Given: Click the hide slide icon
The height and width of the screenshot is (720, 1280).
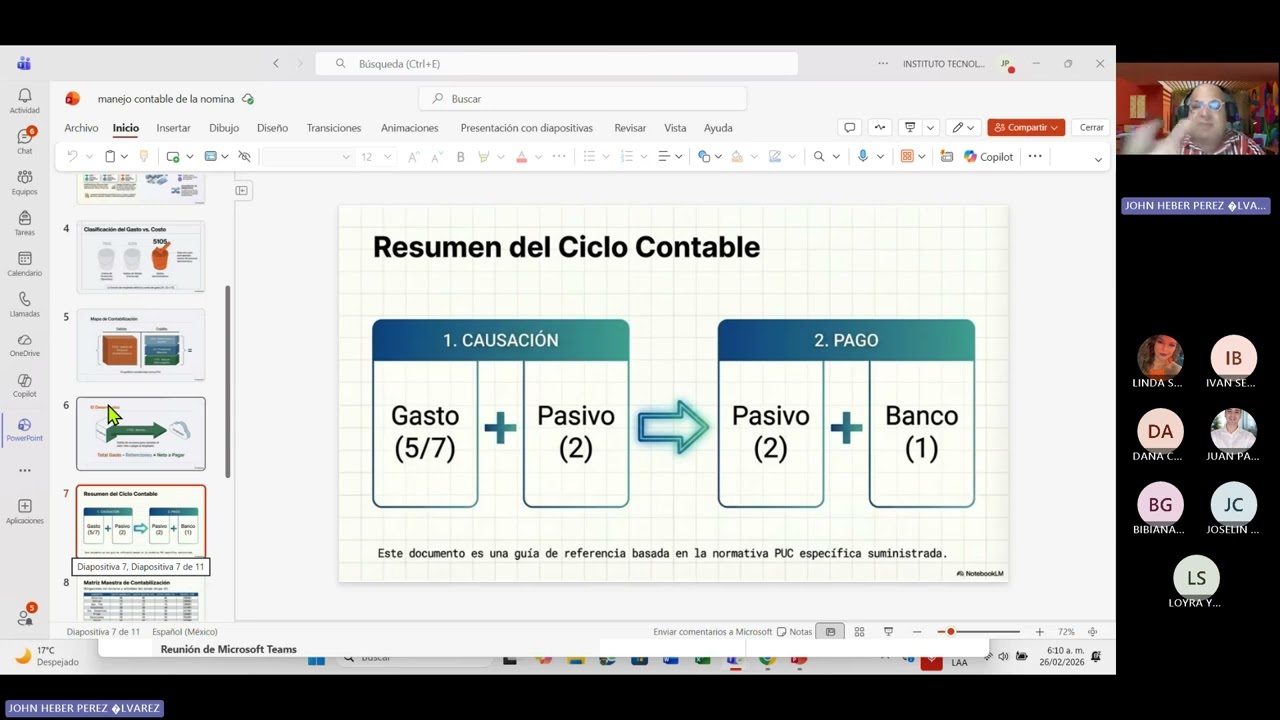Looking at the screenshot, I should (x=244, y=157).
